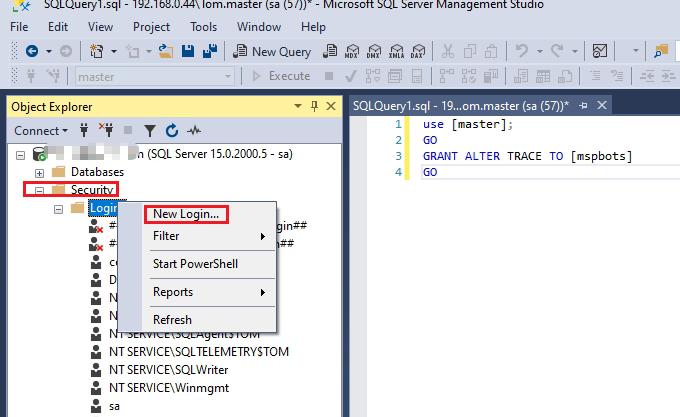Collapse the Security folder node
The image size is (680, 417).
(40, 190)
